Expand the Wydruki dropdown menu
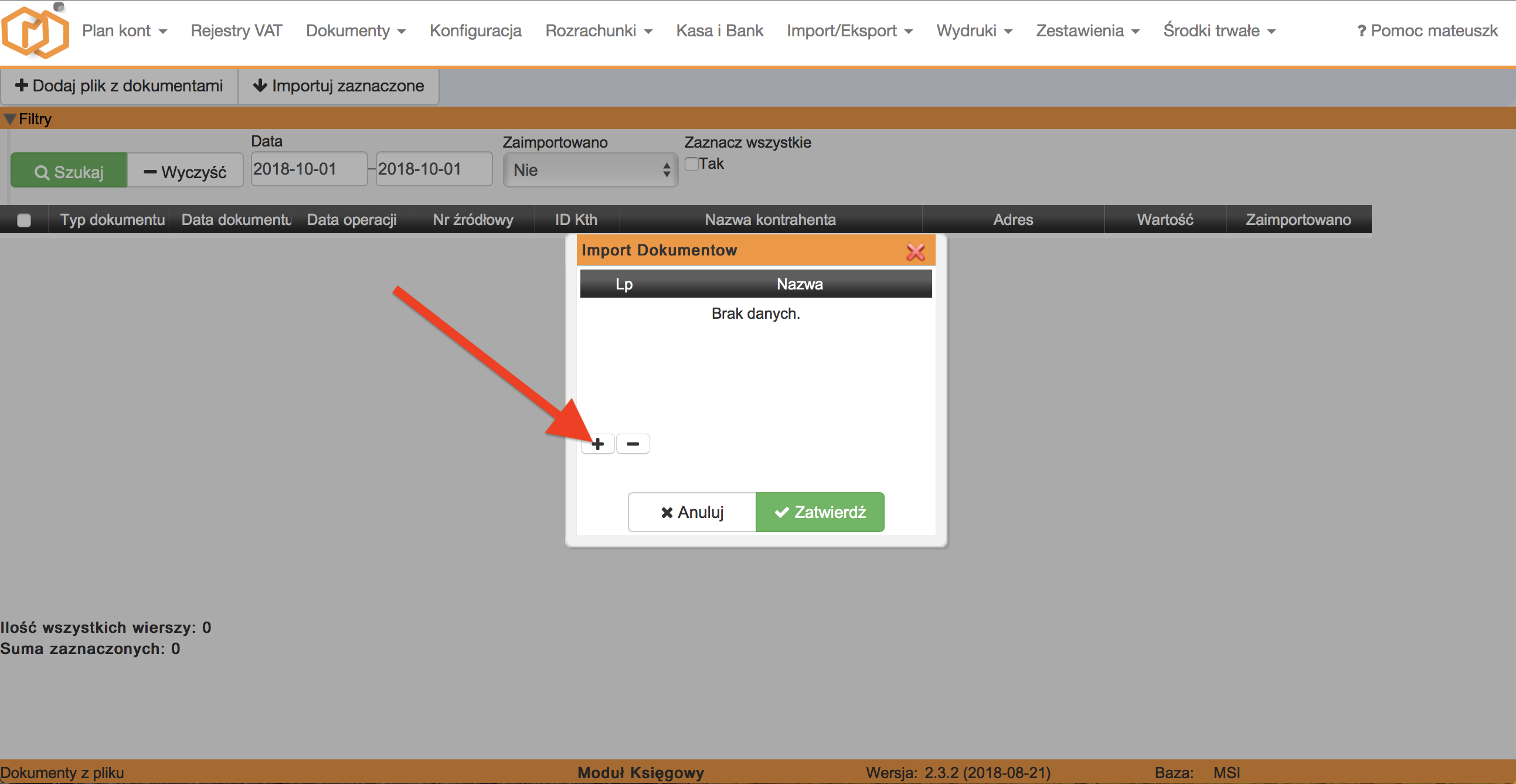Viewport: 1516px width, 784px height. pyautogui.click(x=974, y=30)
